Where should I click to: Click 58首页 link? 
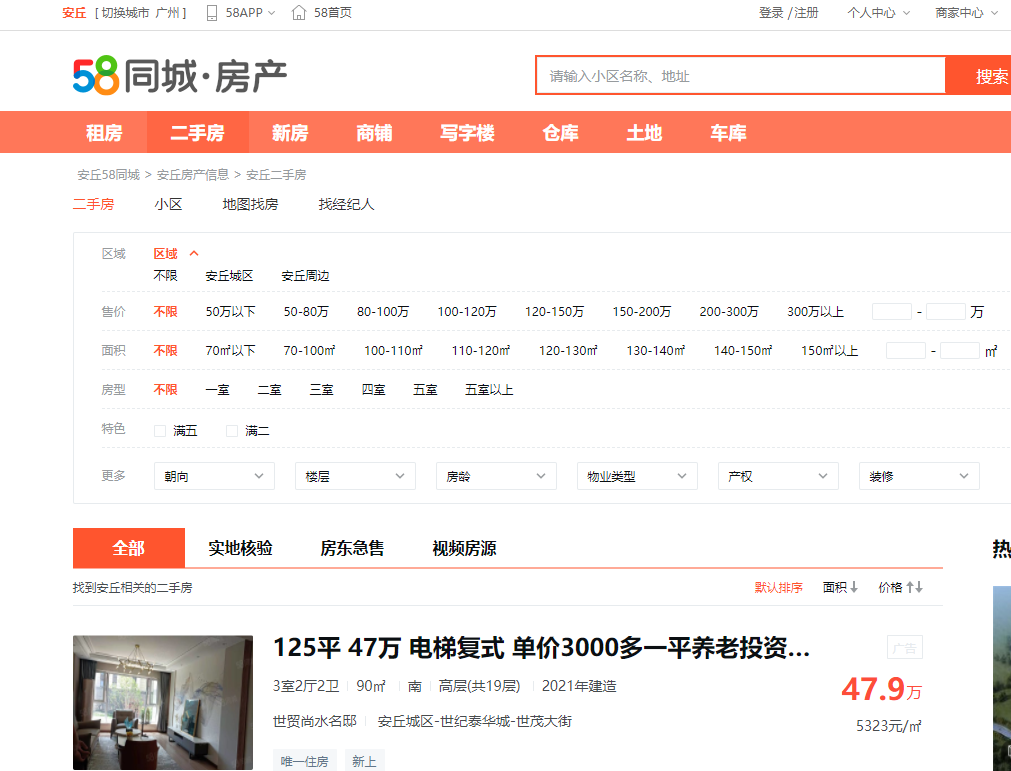(333, 13)
